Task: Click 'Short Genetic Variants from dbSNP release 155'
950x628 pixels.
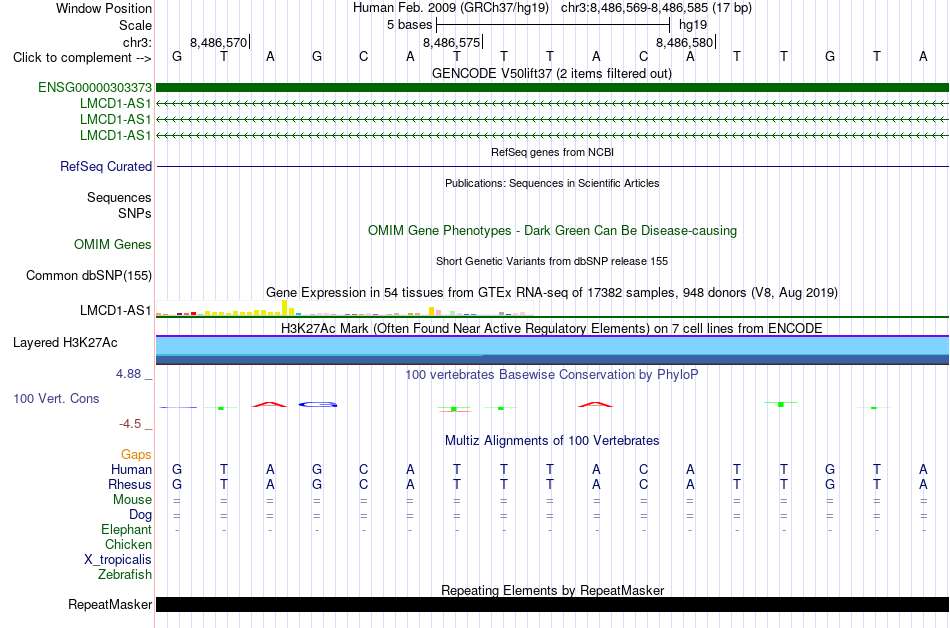Action: [552, 261]
